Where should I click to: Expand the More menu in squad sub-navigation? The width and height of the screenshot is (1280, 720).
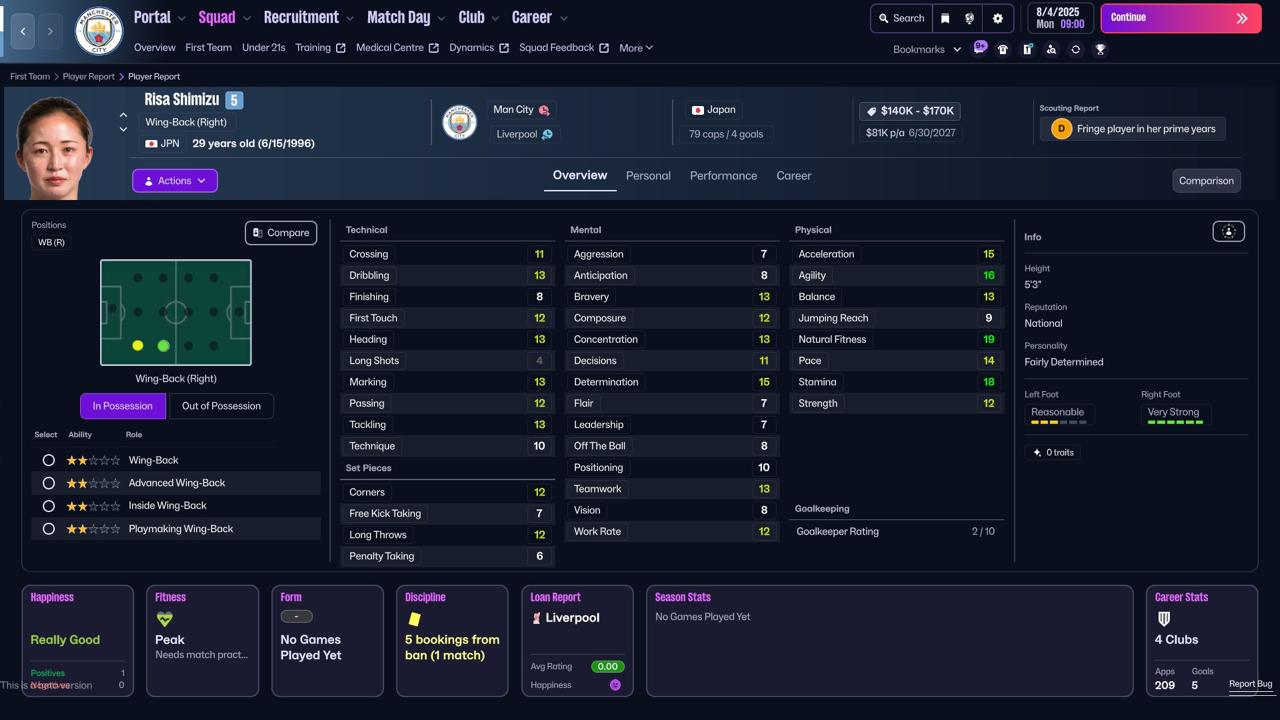point(636,48)
